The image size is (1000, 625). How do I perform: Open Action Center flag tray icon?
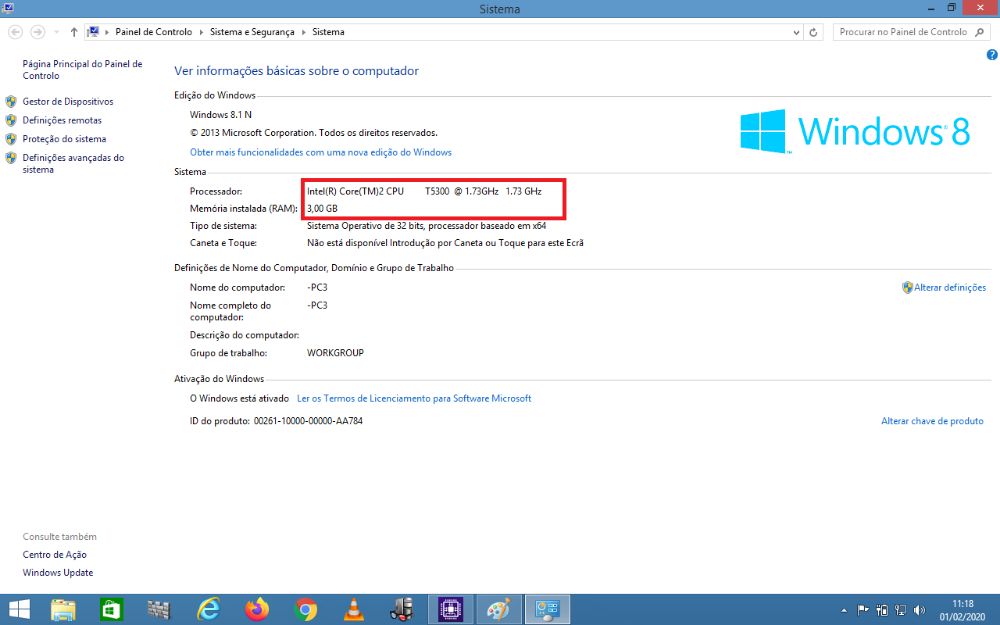[863, 610]
